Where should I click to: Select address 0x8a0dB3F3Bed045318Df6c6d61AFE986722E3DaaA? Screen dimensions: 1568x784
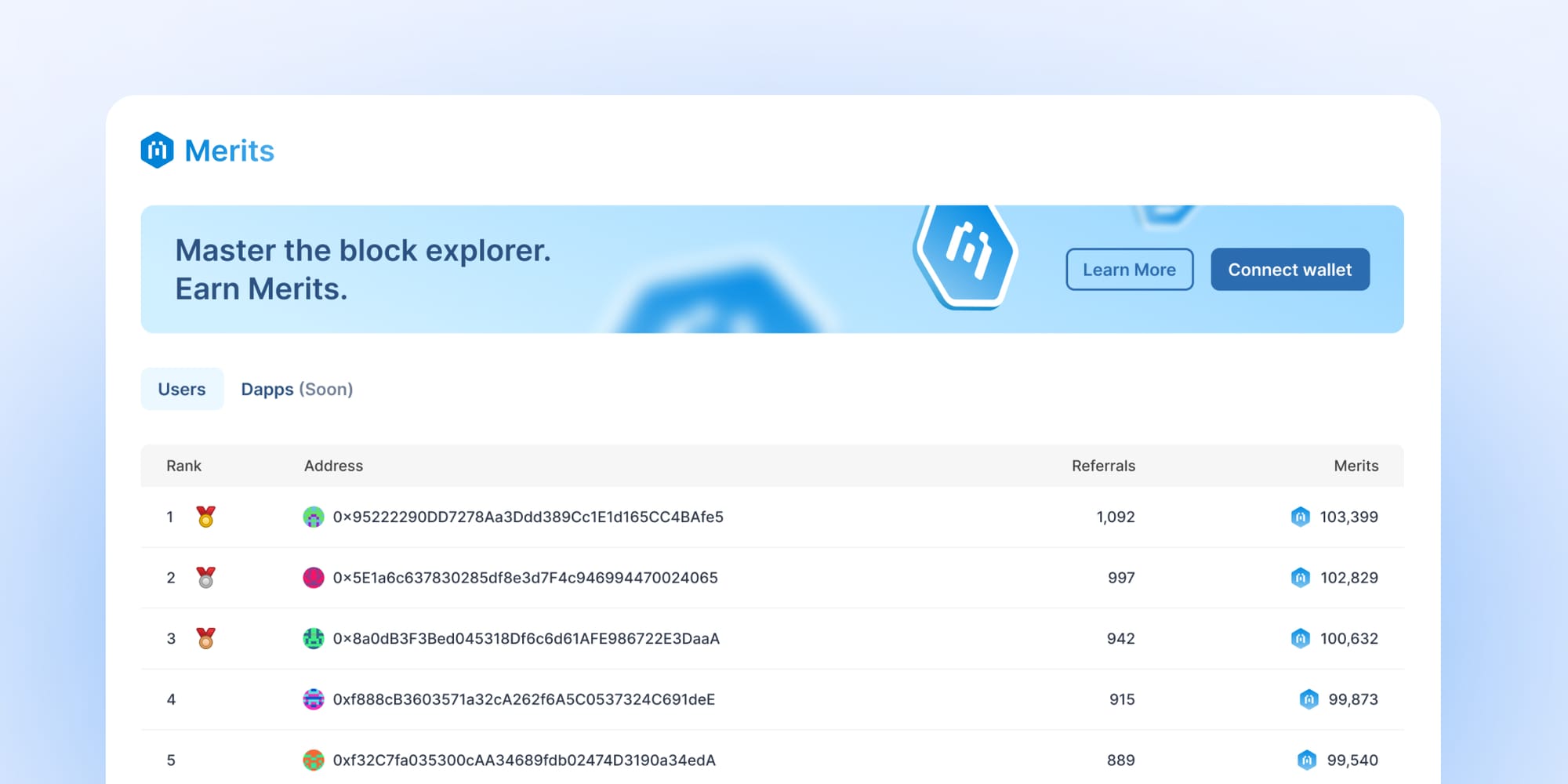point(525,638)
